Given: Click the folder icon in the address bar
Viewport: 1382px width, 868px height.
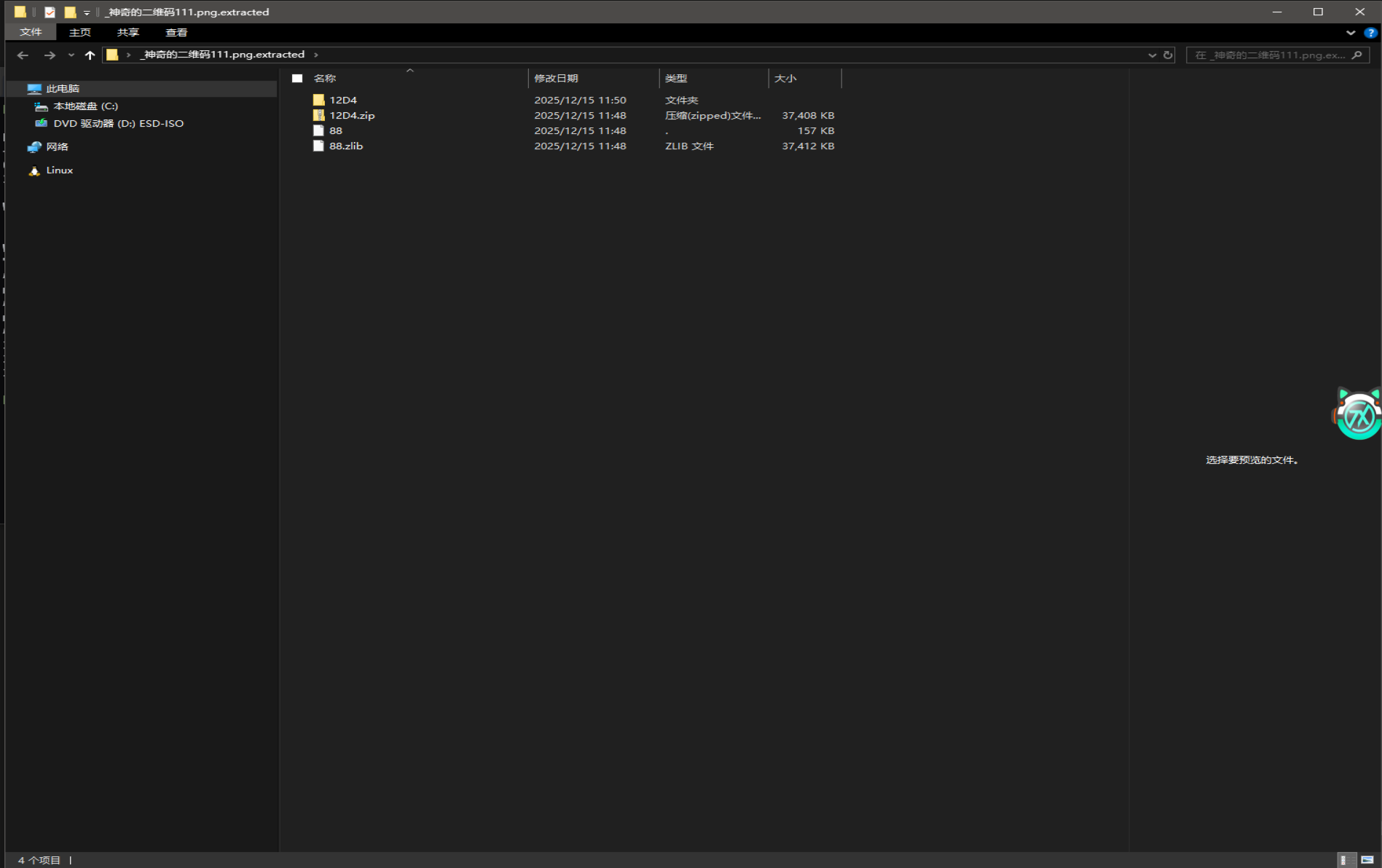Looking at the screenshot, I should (x=112, y=55).
